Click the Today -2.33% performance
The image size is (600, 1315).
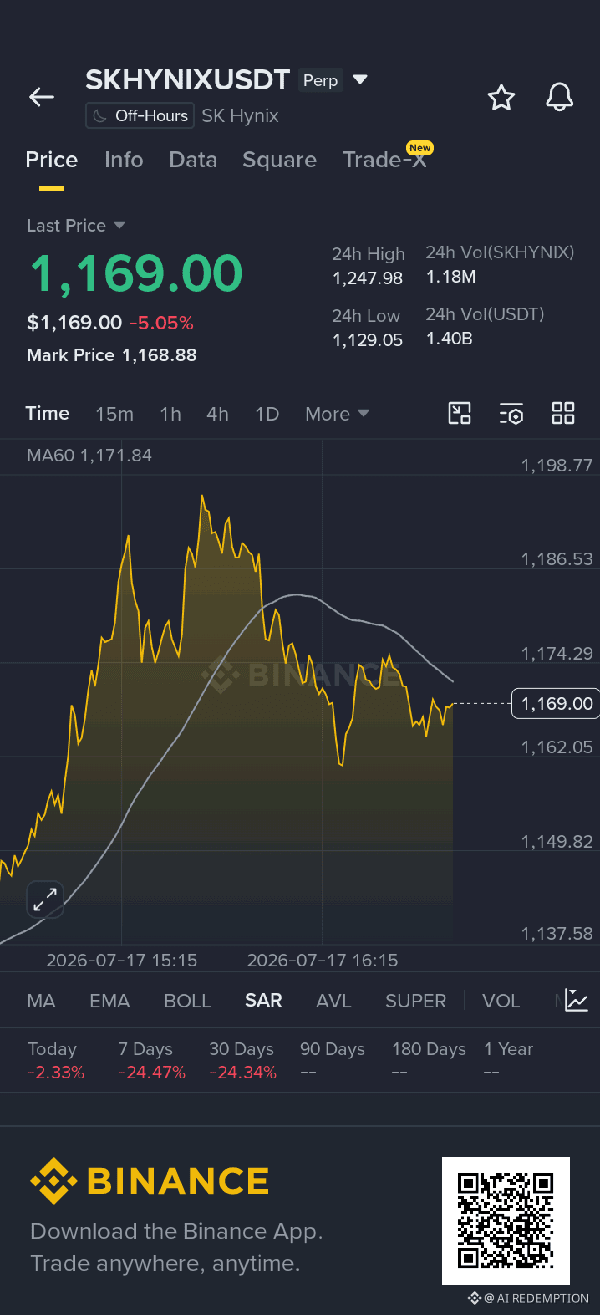tap(56, 1060)
